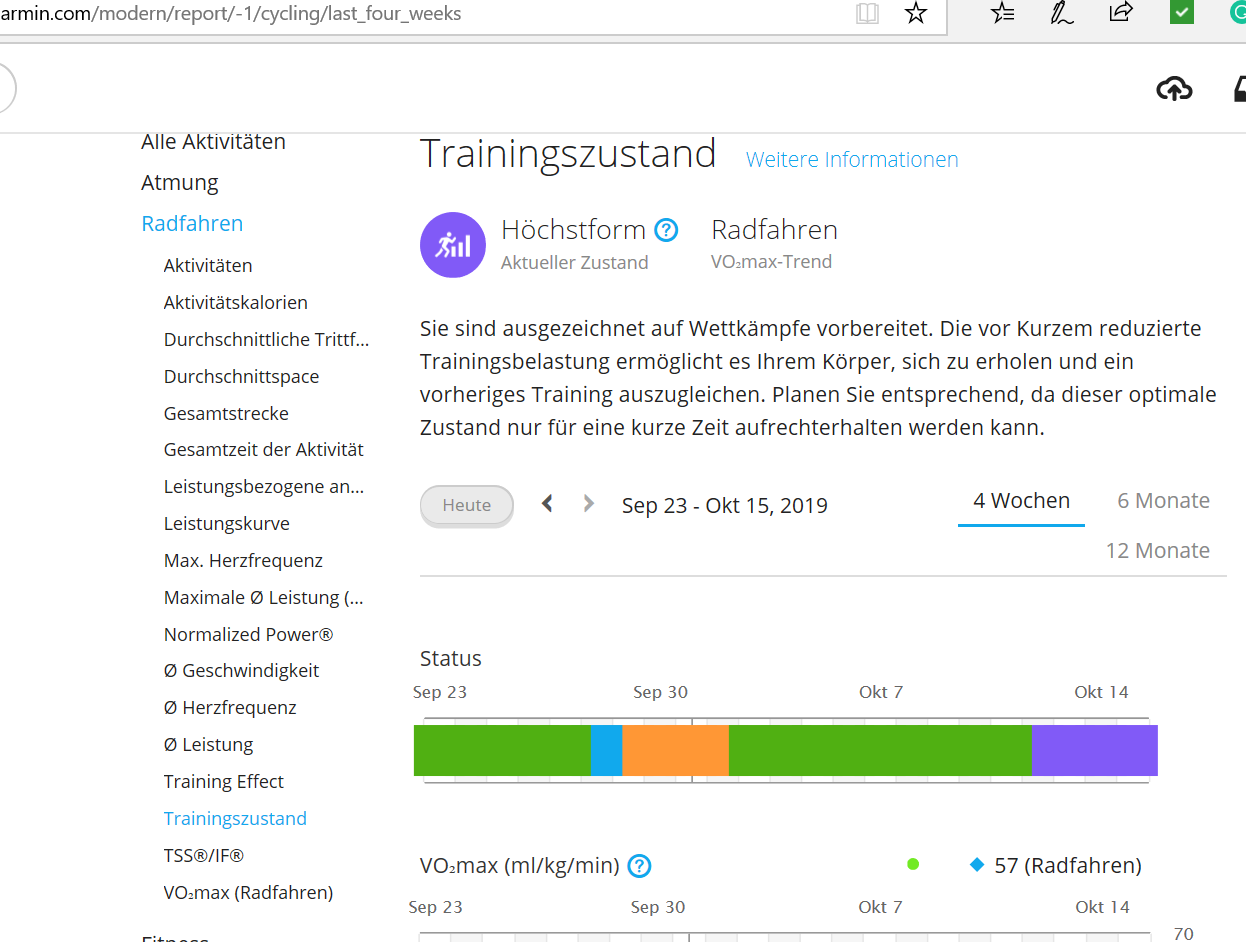The width and height of the screenshot is (1246, 942).
Task: Open help icon next to VO₂max heading
Action: point(639,866)
